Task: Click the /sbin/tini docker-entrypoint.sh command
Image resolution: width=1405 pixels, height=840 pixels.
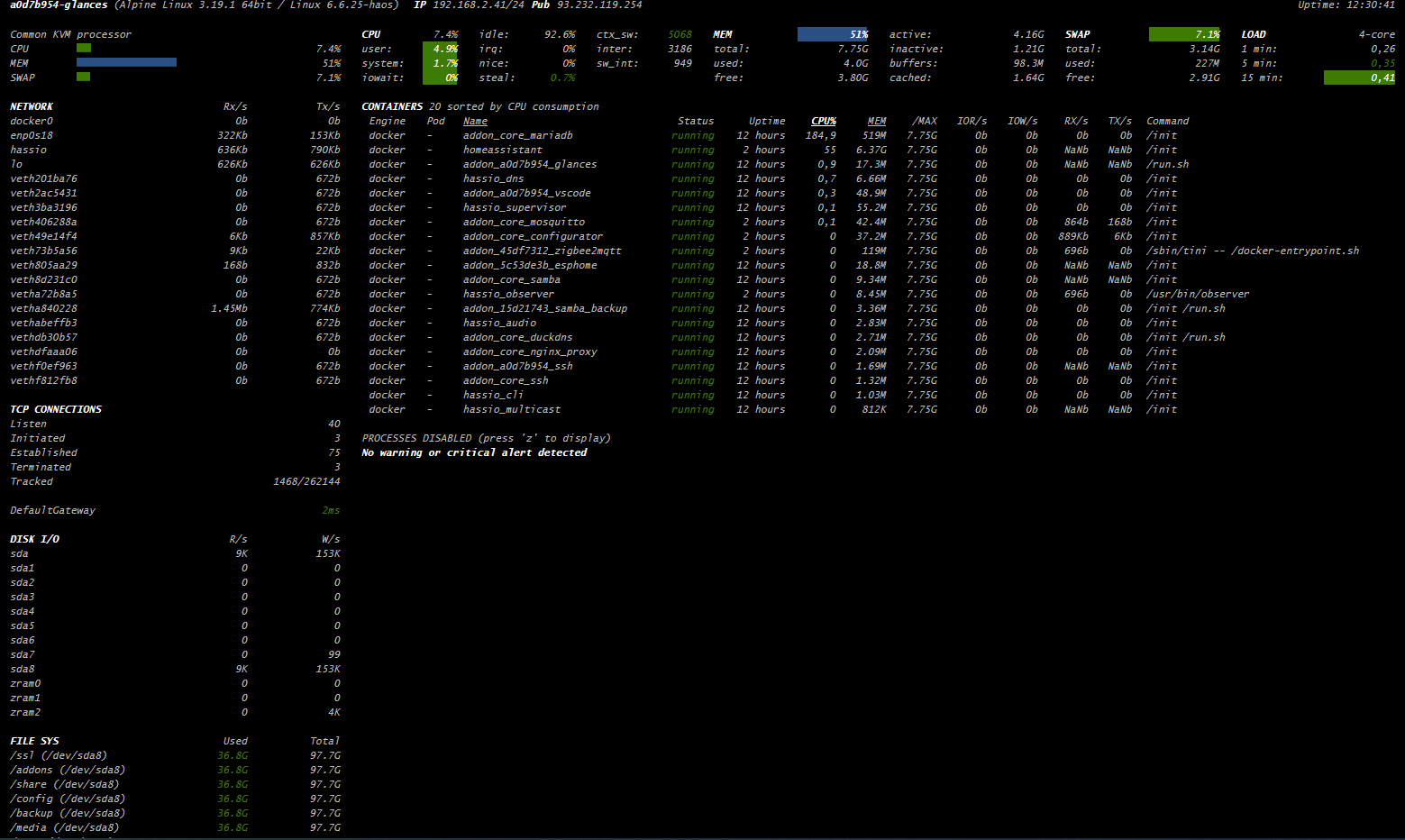Action: 1253,251
